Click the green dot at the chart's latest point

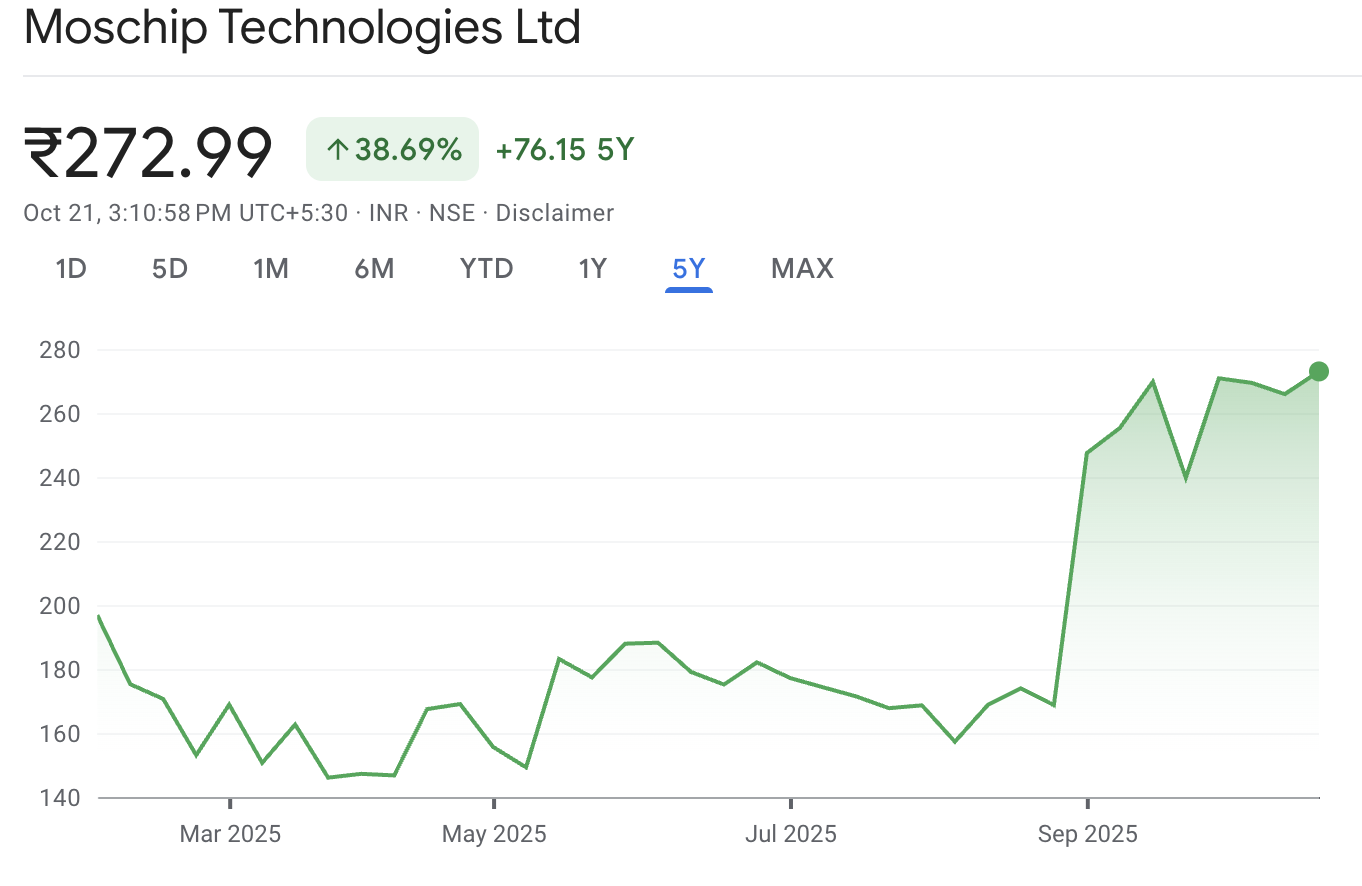click(x=1320, y=369)
